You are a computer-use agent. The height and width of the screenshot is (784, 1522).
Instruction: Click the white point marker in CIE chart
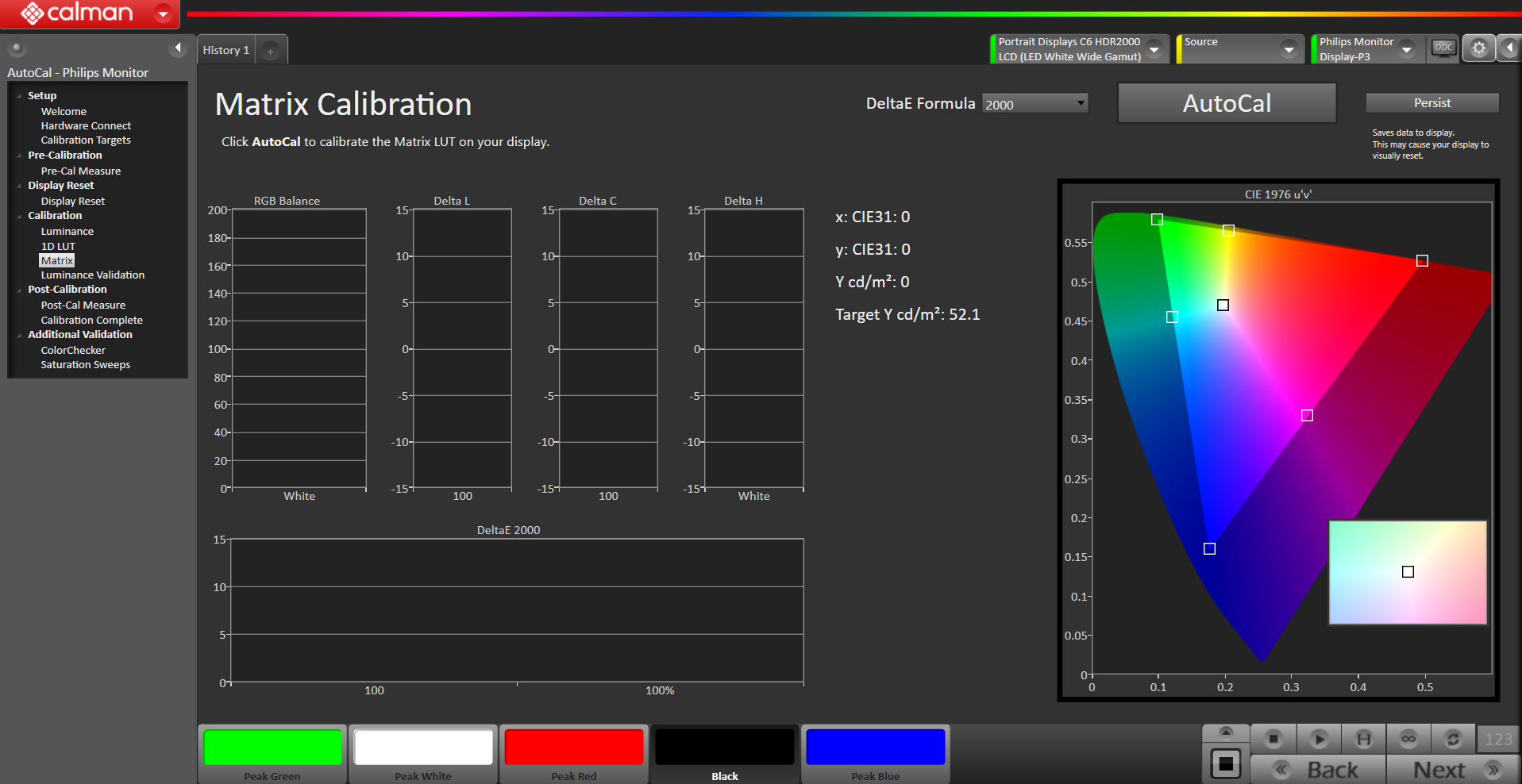pos(1223,305)
